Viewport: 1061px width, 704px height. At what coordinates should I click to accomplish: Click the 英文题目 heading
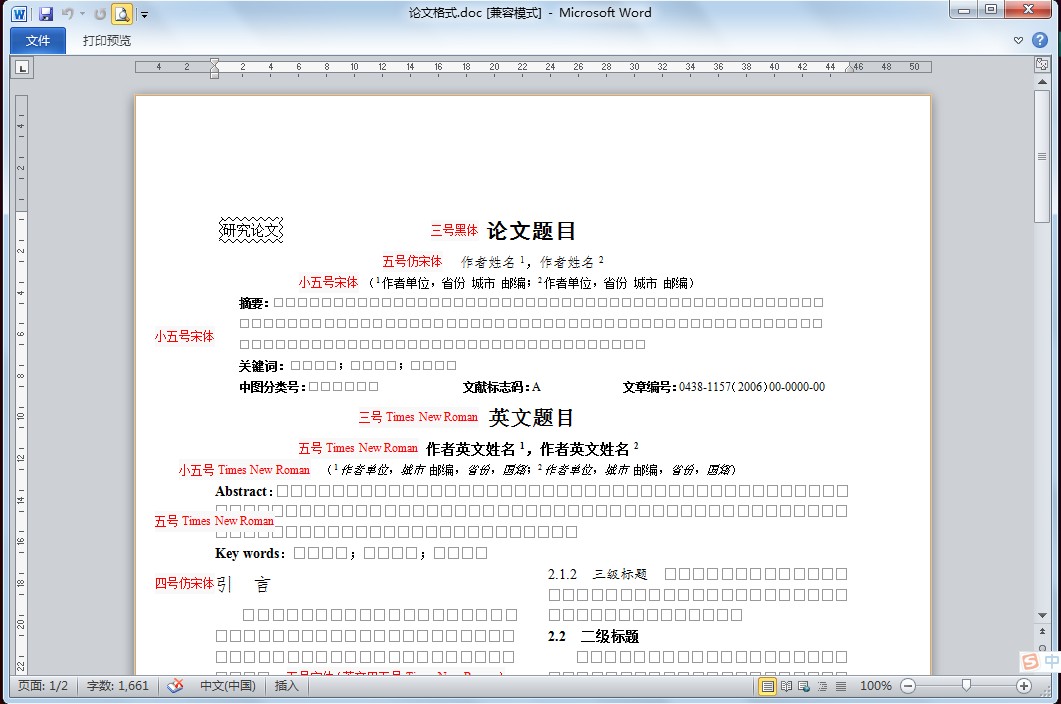click(531, 417)
